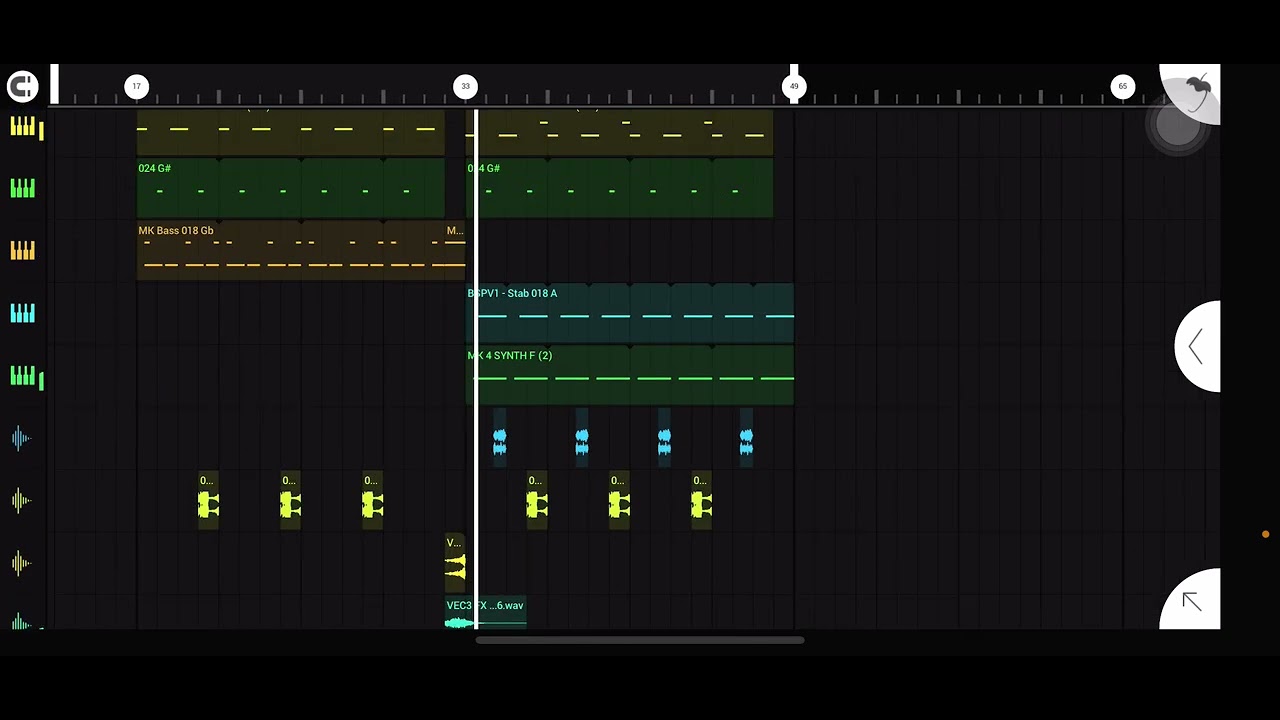
Task: Select the cyan piano icon of the BSPV1 Stab track
Action: [23, 313]
